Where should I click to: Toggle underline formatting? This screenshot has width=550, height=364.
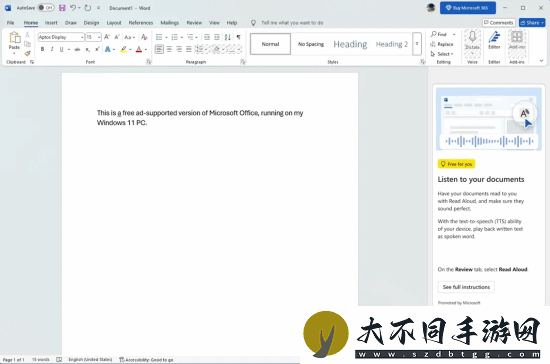(x=61, y=49)
